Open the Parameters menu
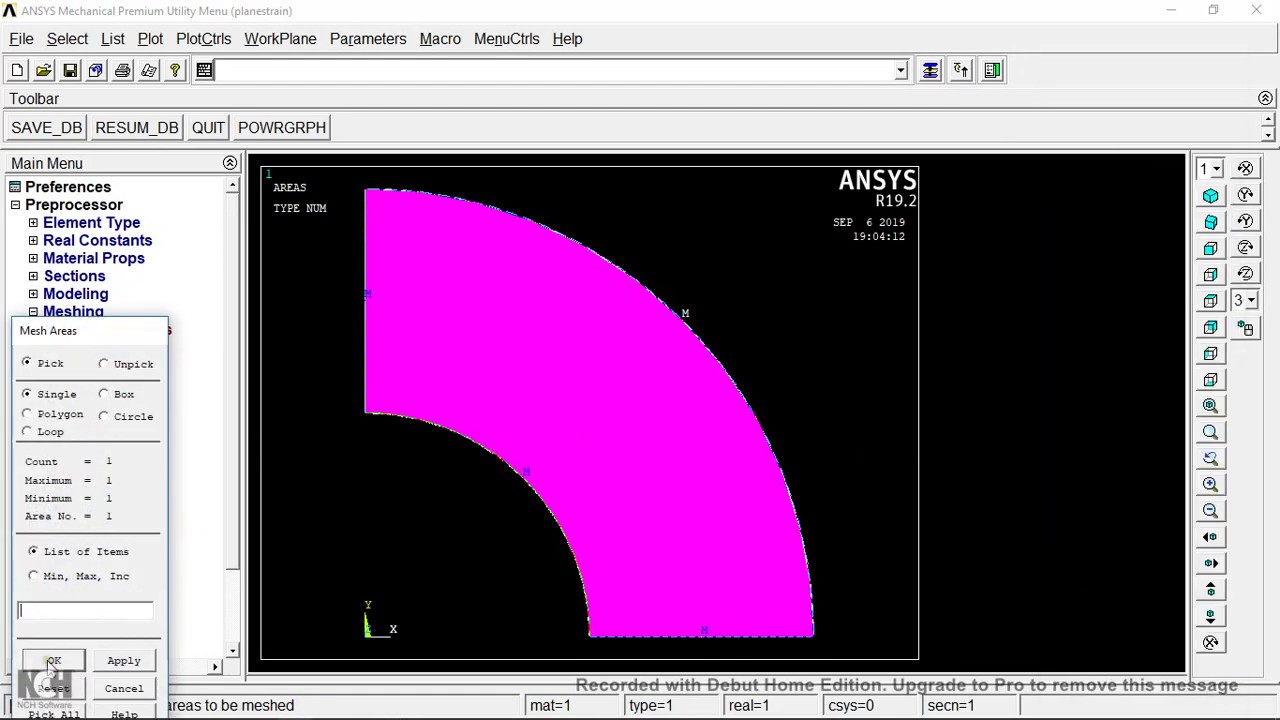 368,39
